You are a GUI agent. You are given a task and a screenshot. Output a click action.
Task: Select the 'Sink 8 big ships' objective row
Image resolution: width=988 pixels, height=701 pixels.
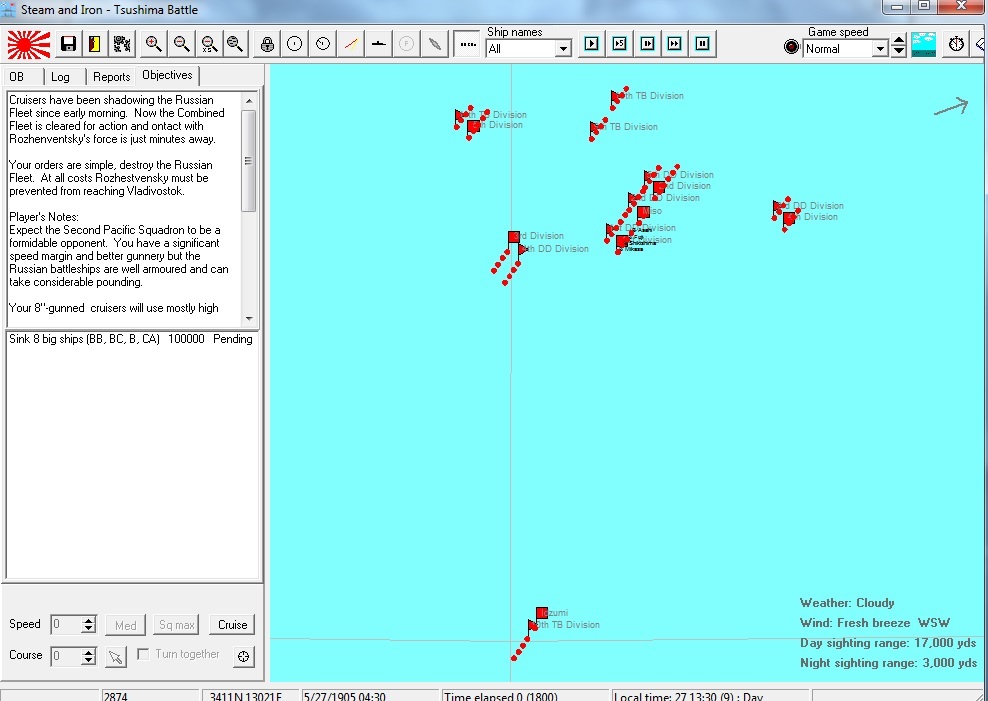pos(131,339)
